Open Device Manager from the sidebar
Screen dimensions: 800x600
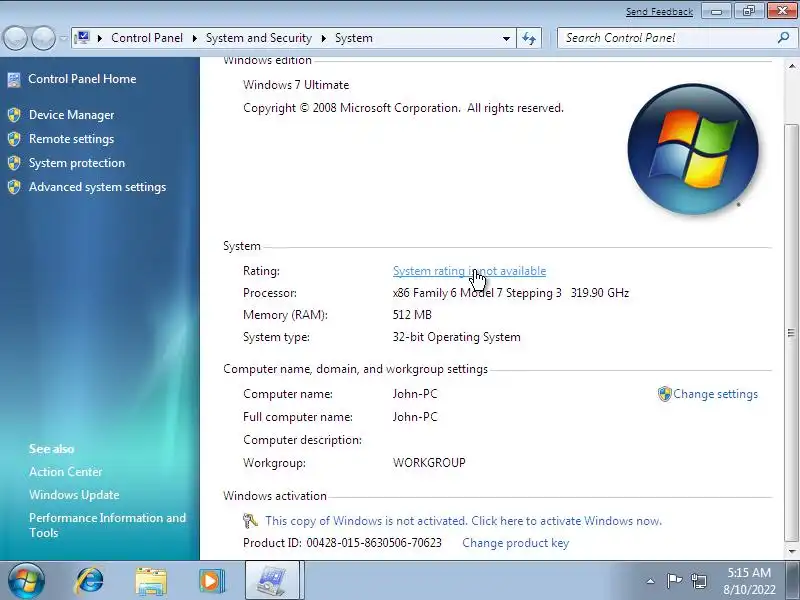71,115
